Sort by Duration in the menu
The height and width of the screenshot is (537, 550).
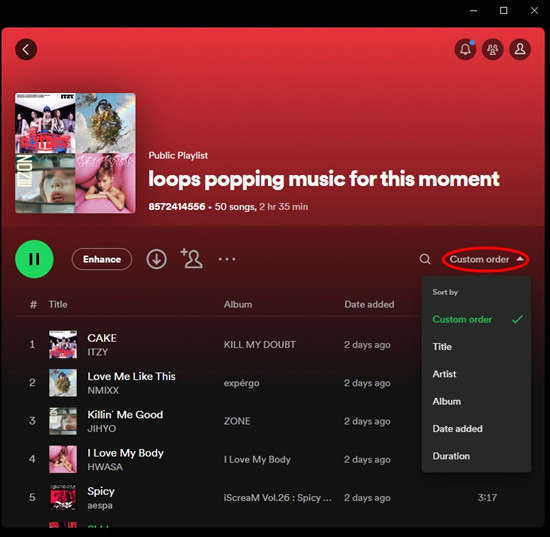[x=477, y=456]
